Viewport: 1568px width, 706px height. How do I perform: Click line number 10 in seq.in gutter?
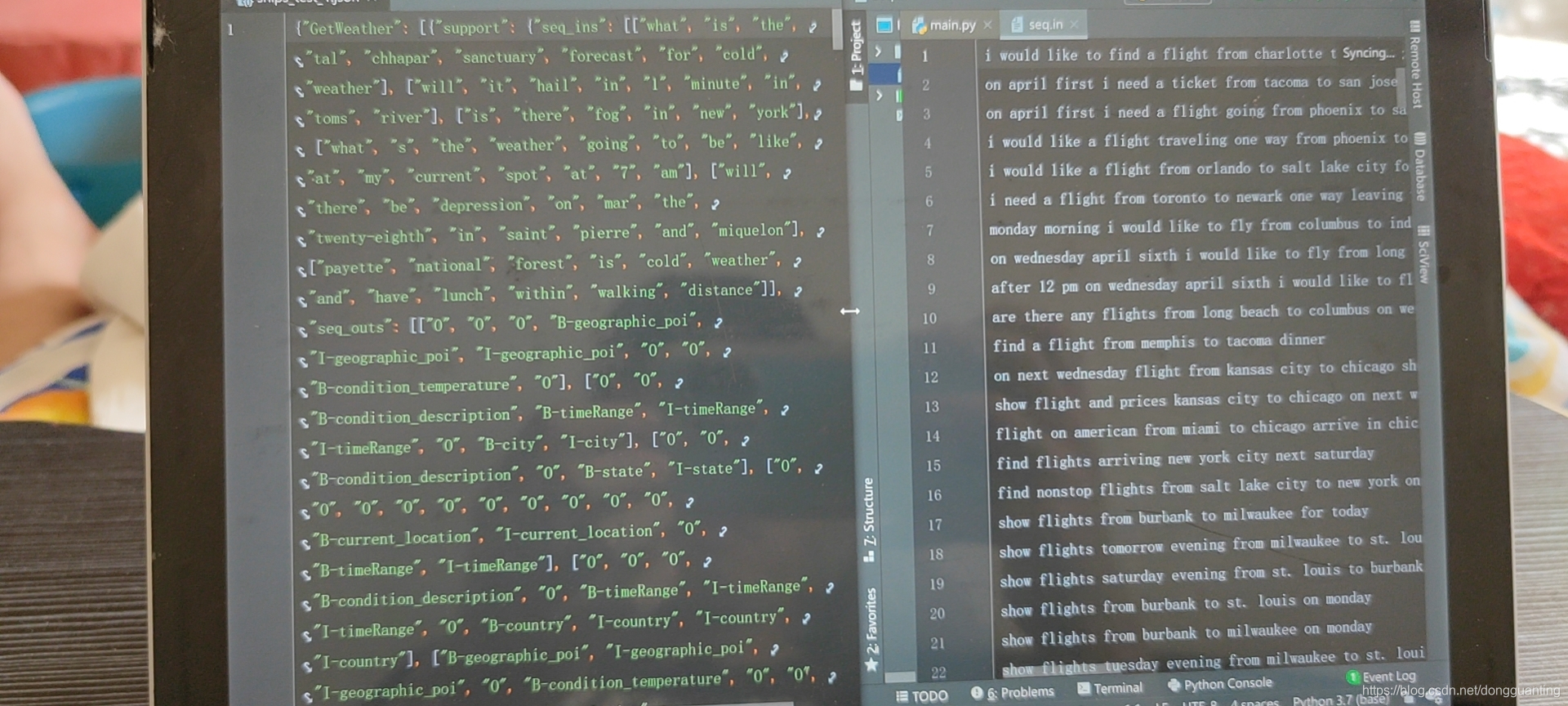929,319
